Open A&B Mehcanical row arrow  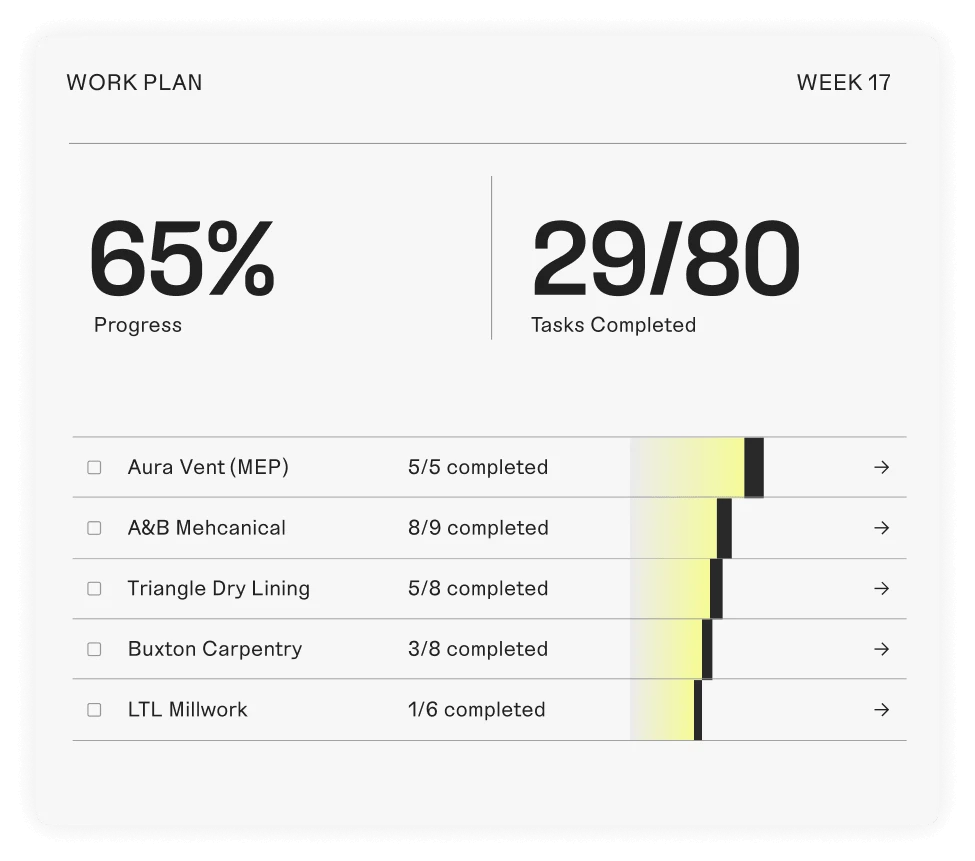[x=881, y=528]
